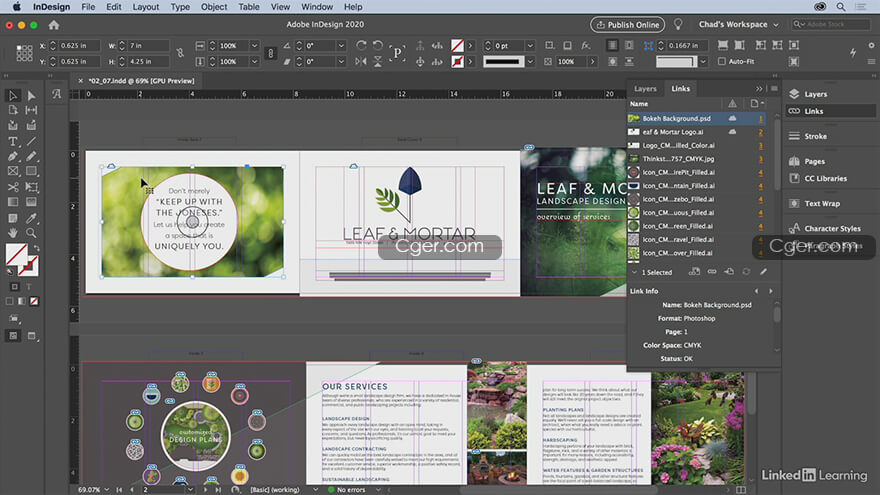This screenshot has height=495, width=880.
Task: Open the Object menu
Action: click(x=214, y=7)
